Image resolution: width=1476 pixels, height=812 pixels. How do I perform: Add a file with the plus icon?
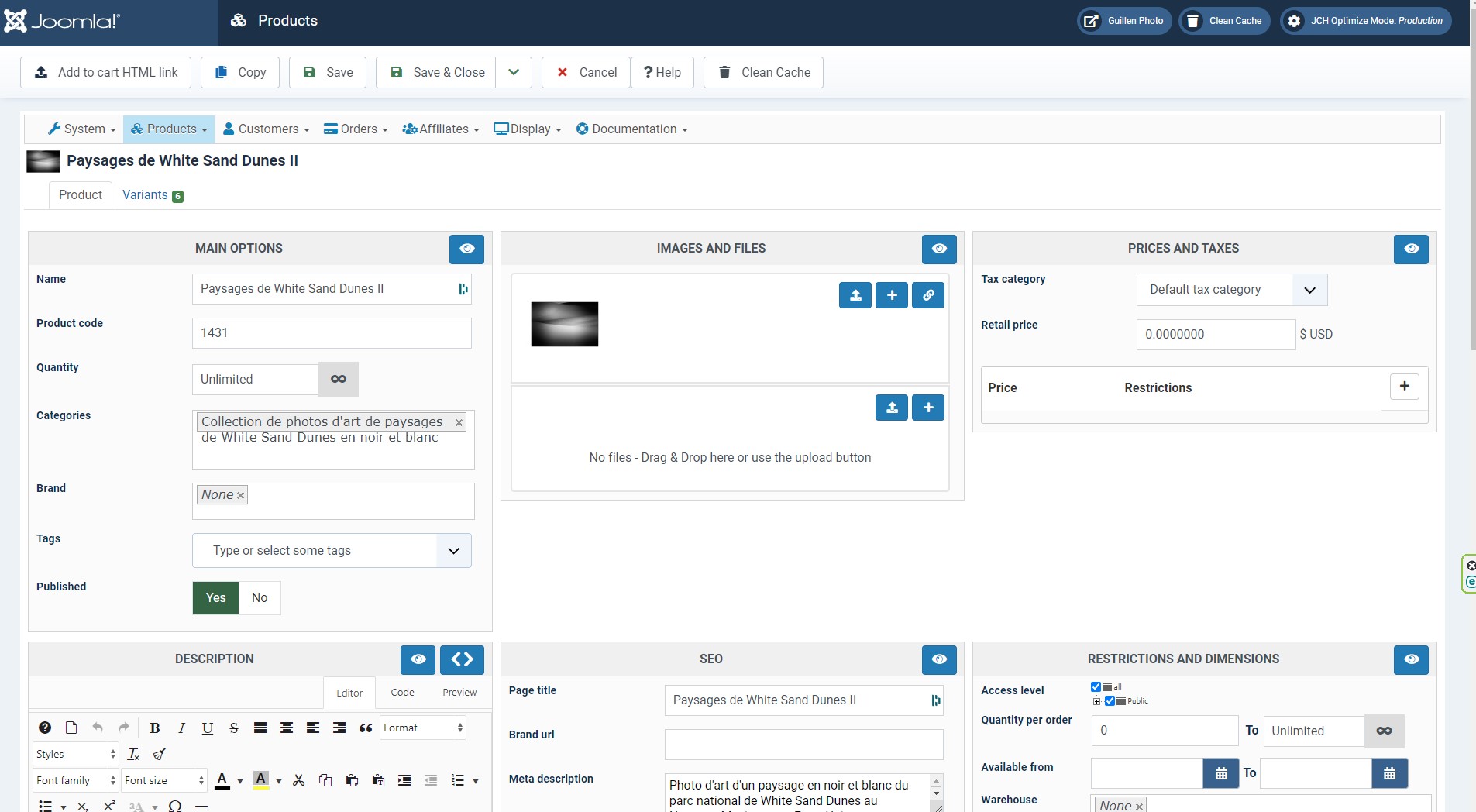(x=928, y=408)
